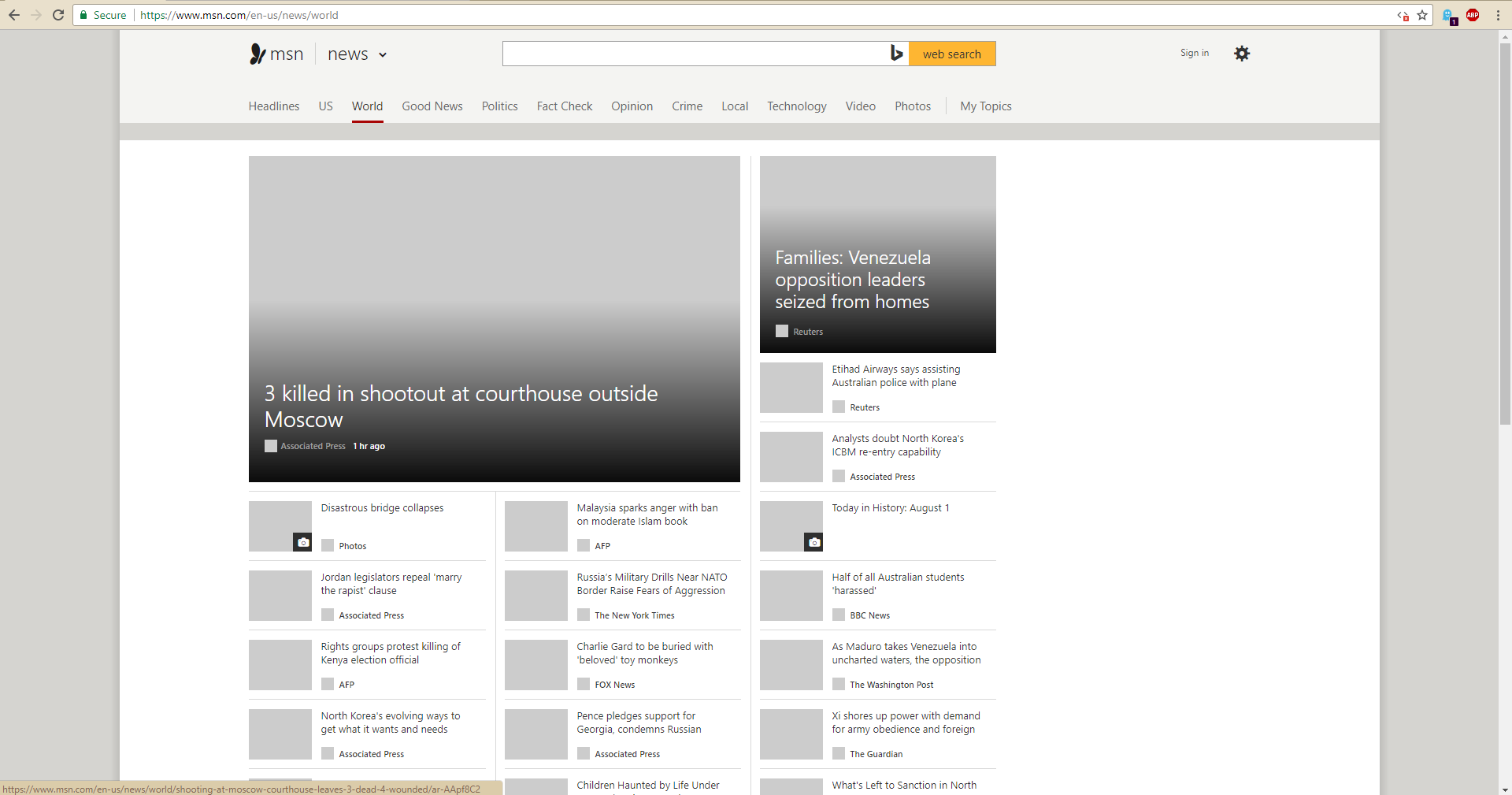Click inside the search text field

(x=695, y=54)
